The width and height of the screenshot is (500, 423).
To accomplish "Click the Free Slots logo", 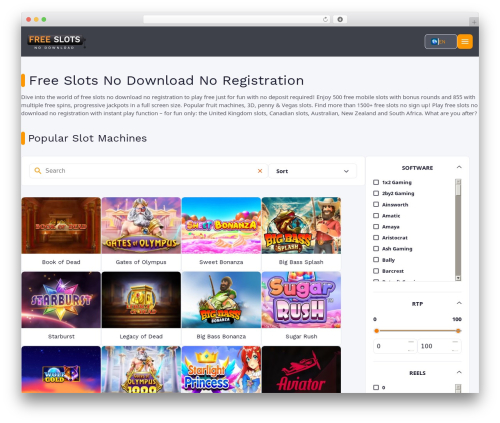I will tap(55, 42).
